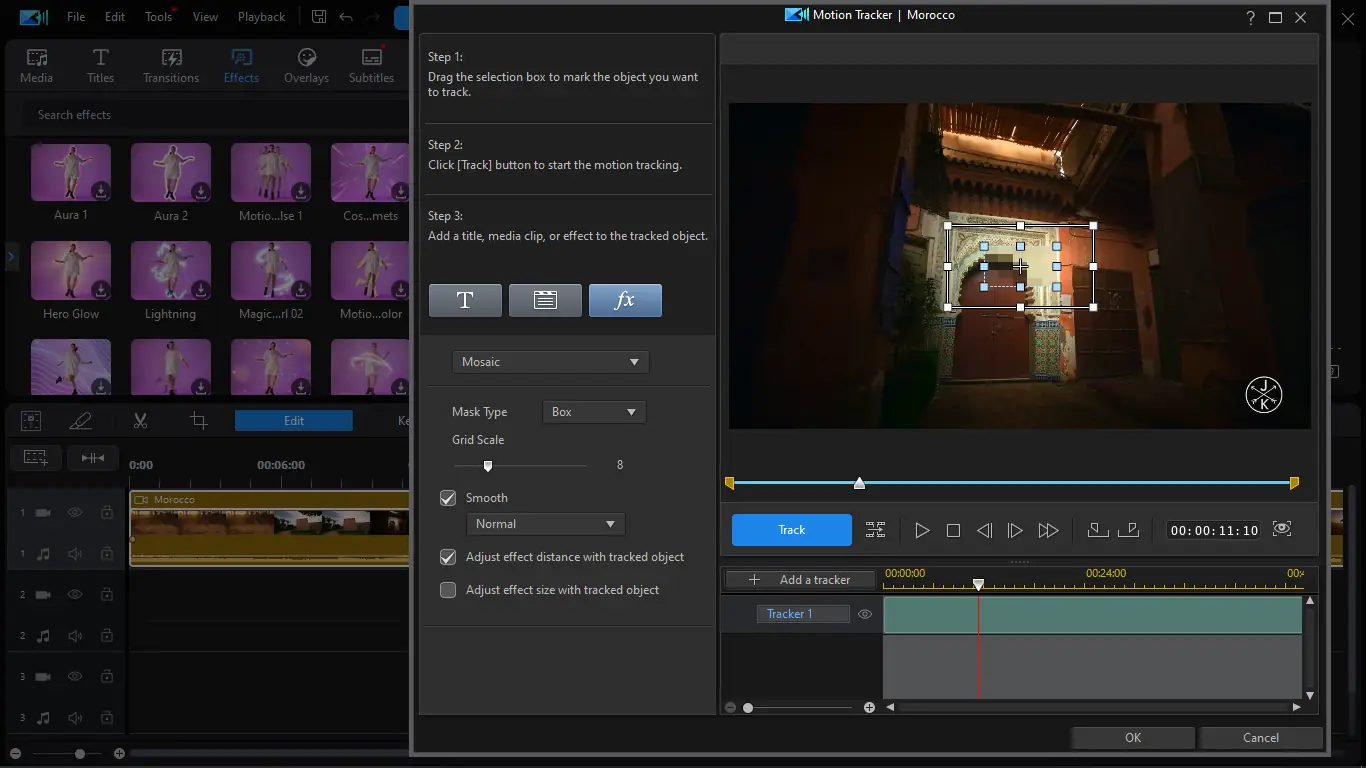Open the Normal smooth level dropdown

pyautogui.click(x=545, y=524)
